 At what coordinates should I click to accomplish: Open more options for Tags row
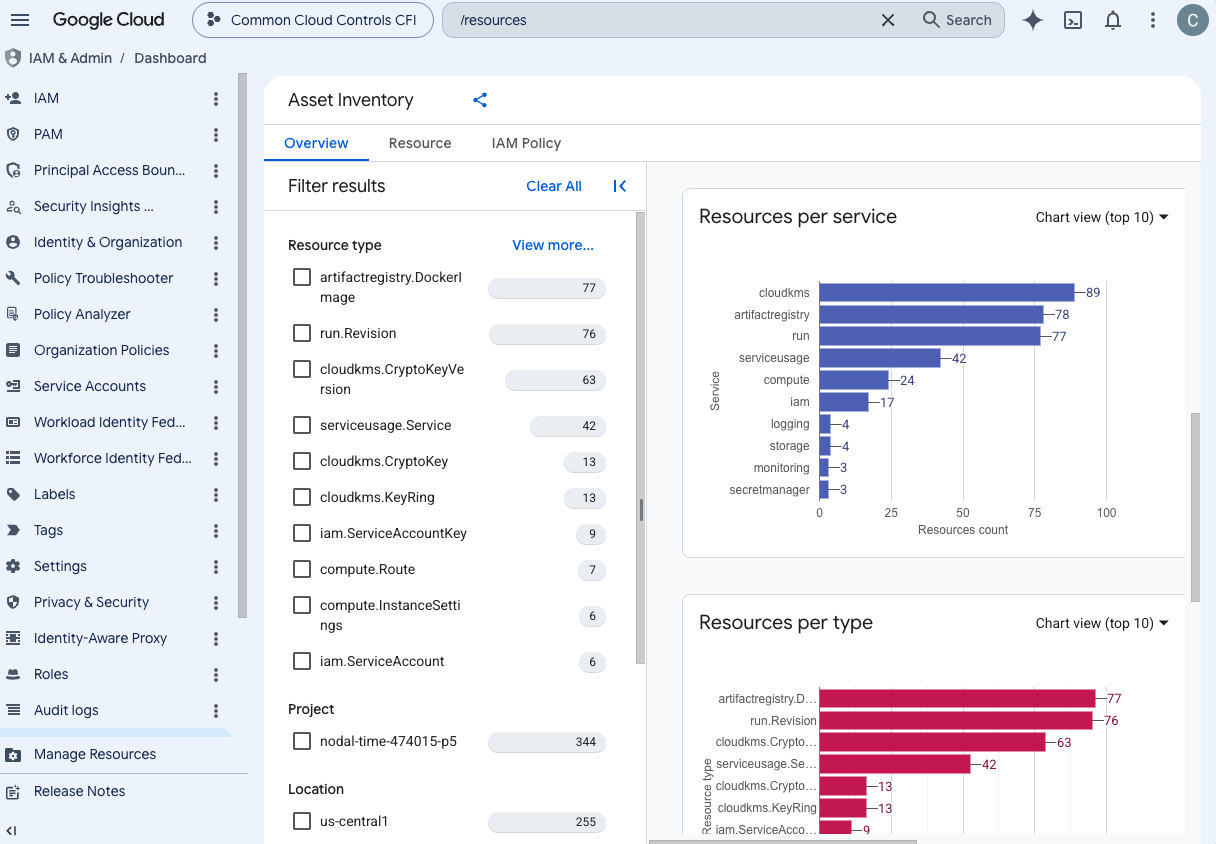click(x=216, y=530)
